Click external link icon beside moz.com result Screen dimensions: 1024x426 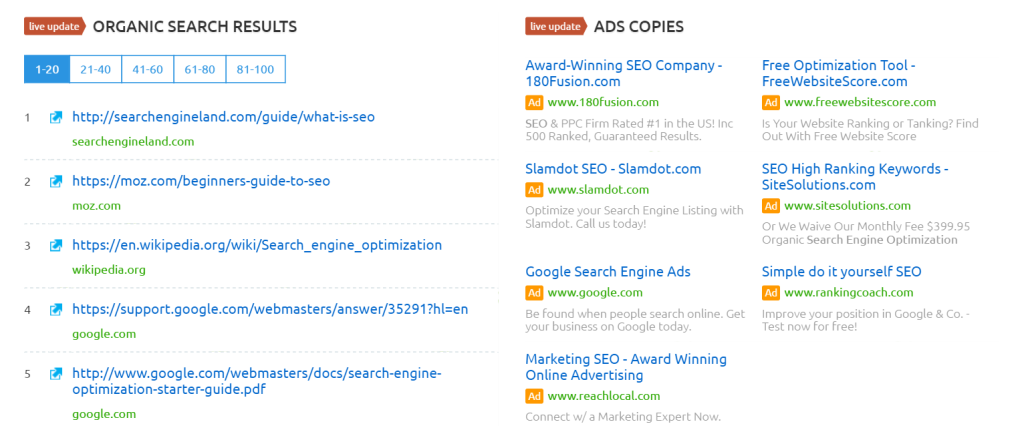(57, 182)
